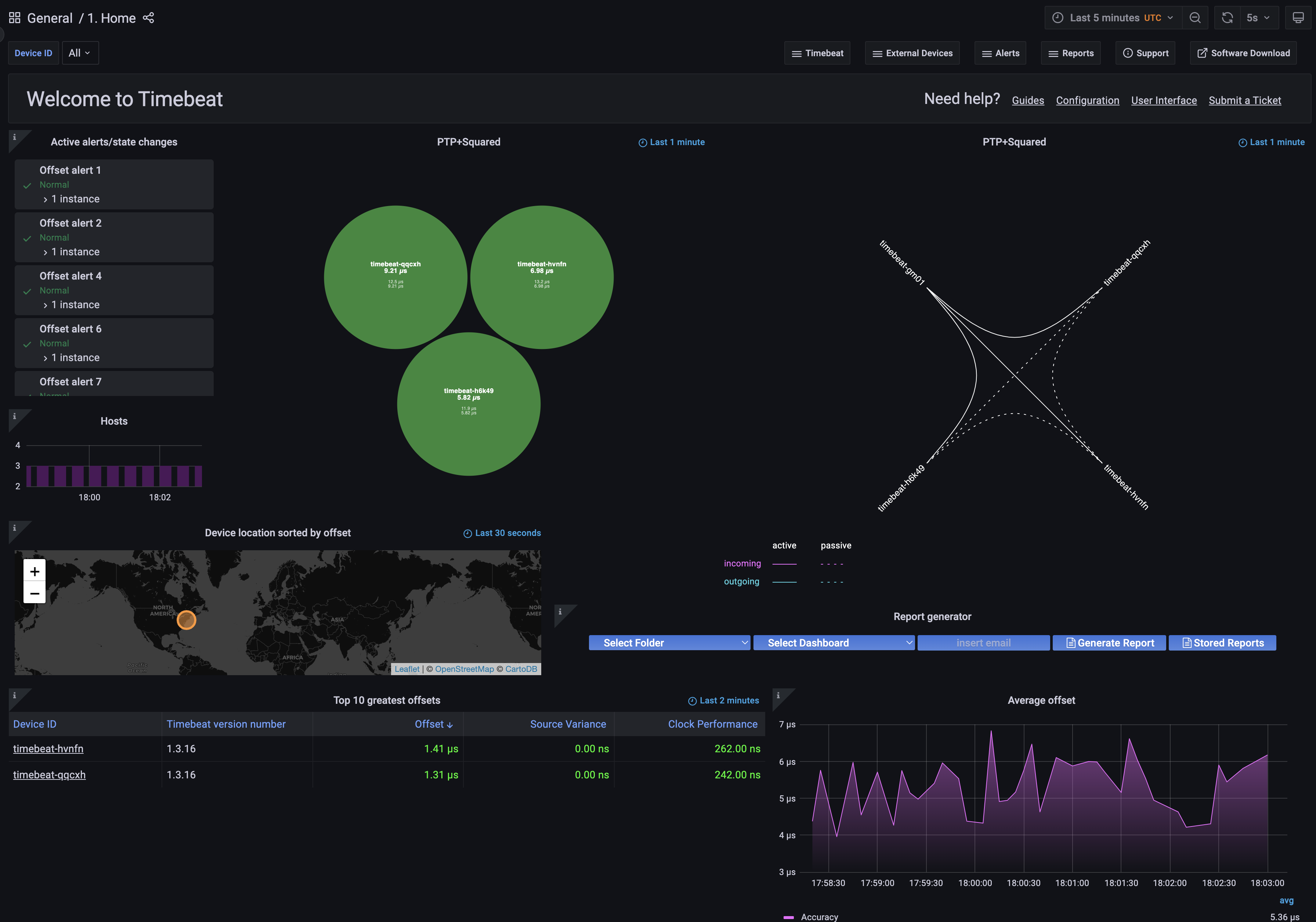Open CartoDB attribution link
Viewport: 1316px width, 922px height.
tap(521, 669)
